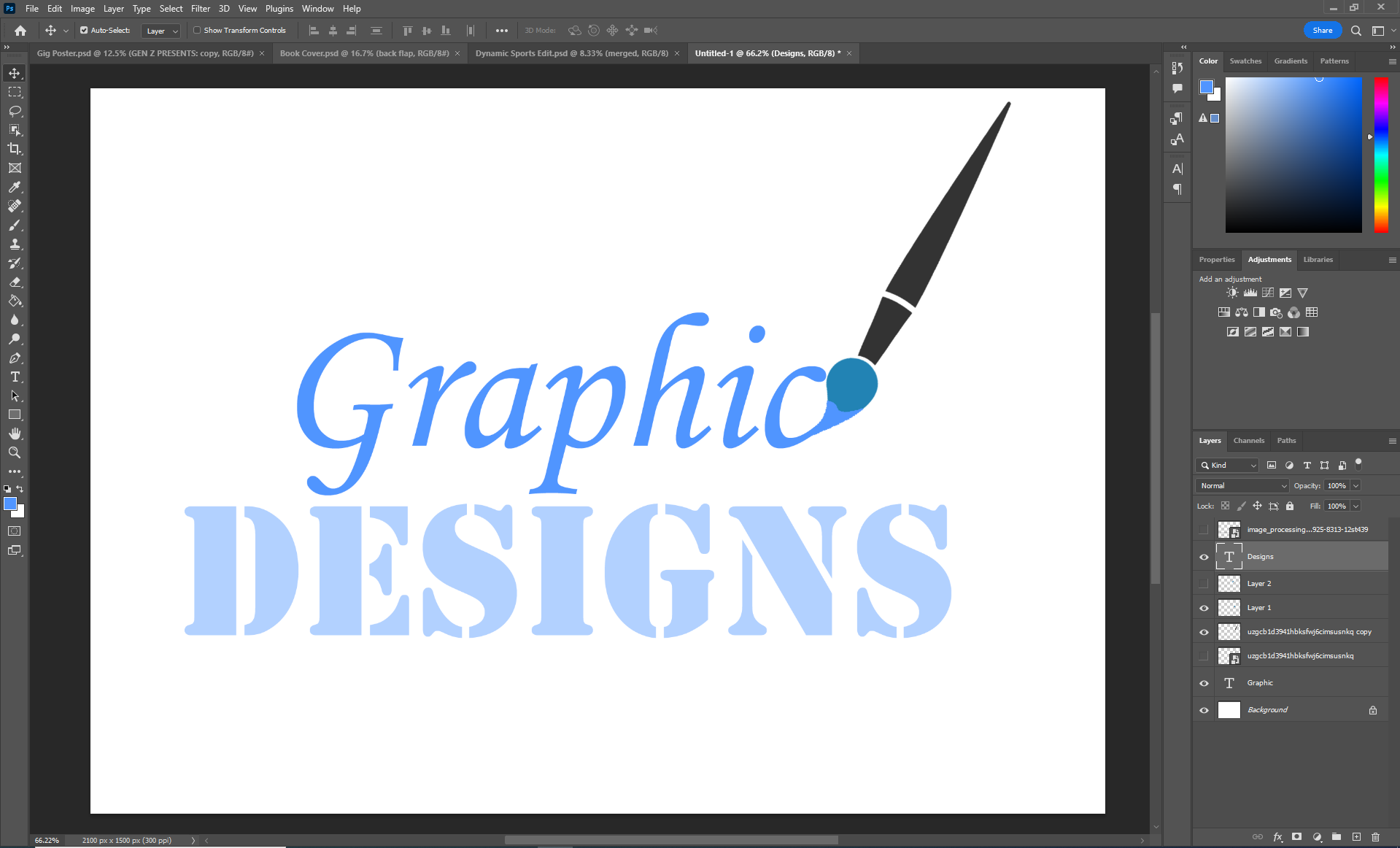Open the Filter menu
The width and height of the screenshot is (1400, 848).
coord(201,8)
